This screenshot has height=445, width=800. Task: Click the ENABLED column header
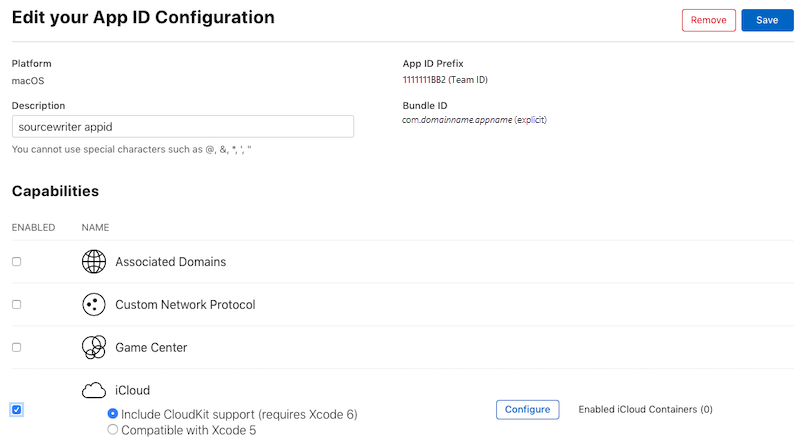click(x=34, y=228)
